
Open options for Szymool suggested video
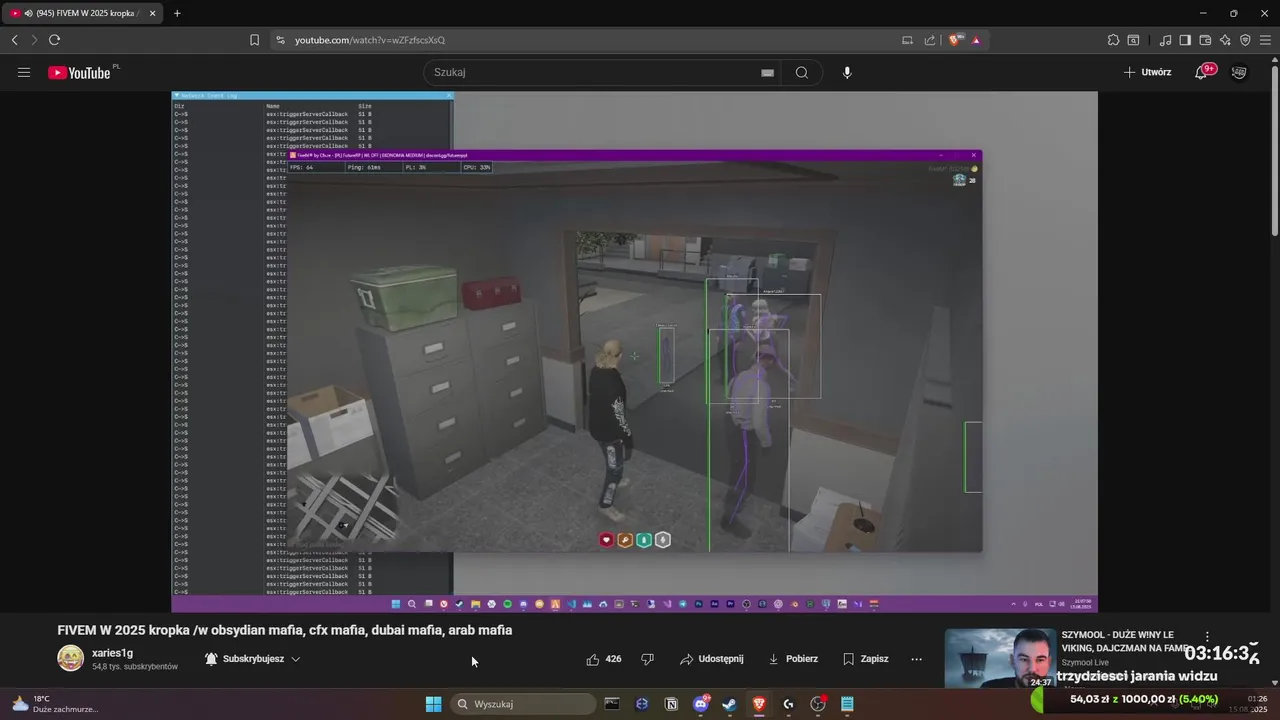point(1207,637)
